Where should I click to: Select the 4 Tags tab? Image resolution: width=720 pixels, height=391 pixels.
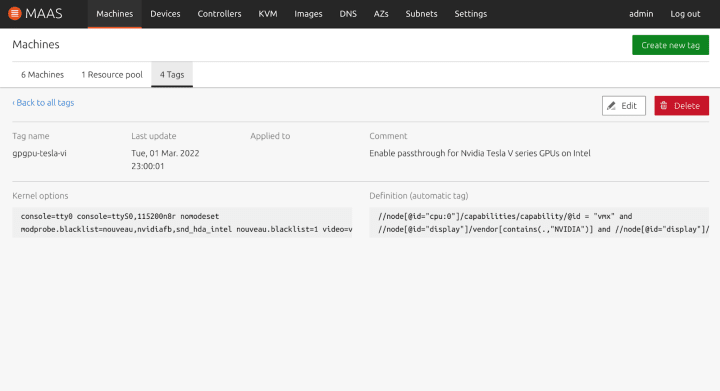tap(172, 74)
